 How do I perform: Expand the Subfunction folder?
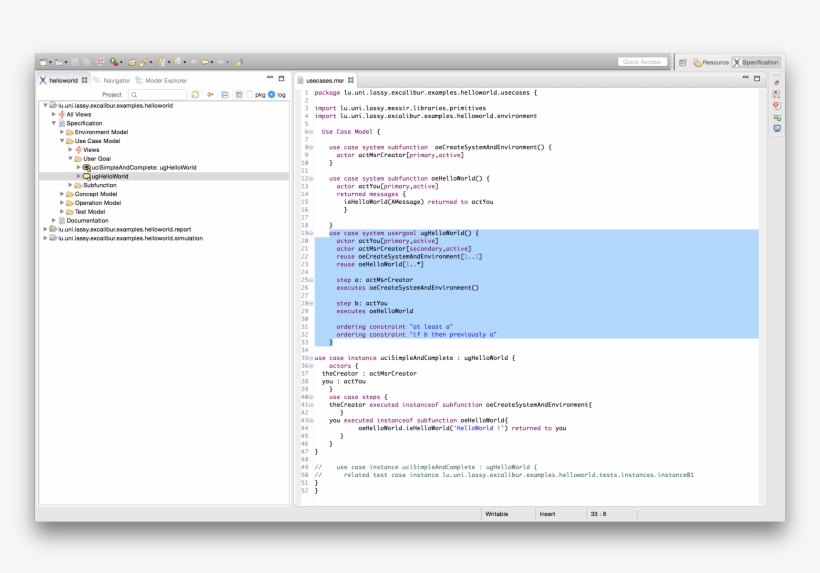coord(70,185)
